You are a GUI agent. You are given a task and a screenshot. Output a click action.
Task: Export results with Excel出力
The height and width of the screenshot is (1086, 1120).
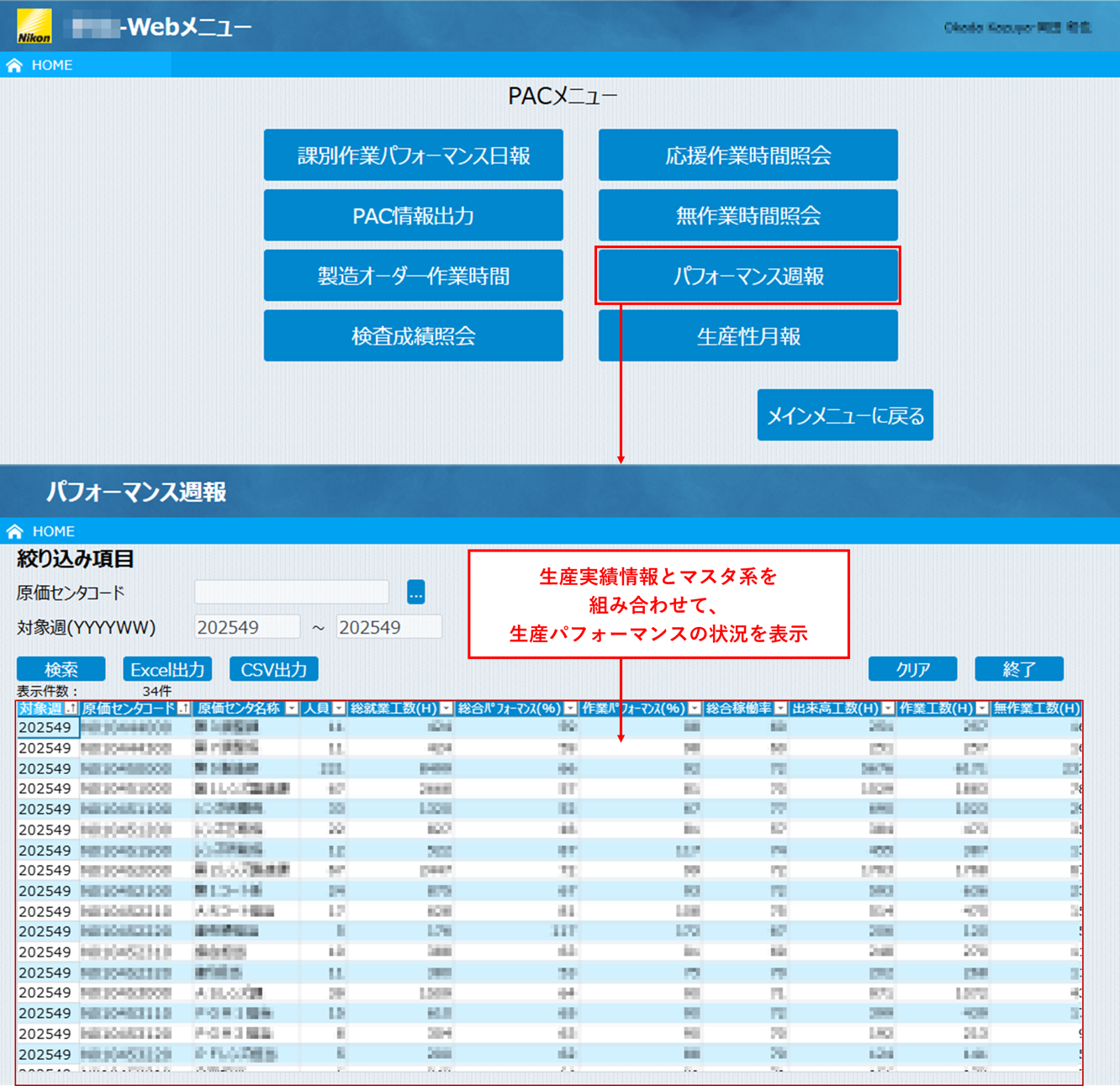(166, 669)
